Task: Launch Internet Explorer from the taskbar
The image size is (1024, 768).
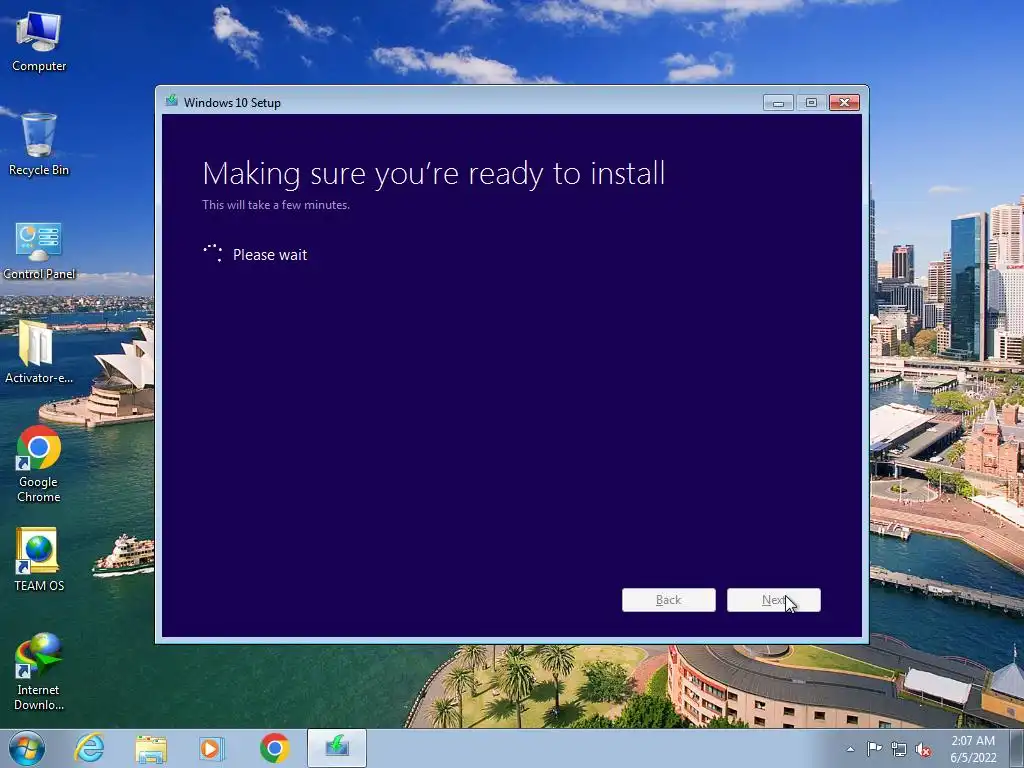Action: coord(89,748)
